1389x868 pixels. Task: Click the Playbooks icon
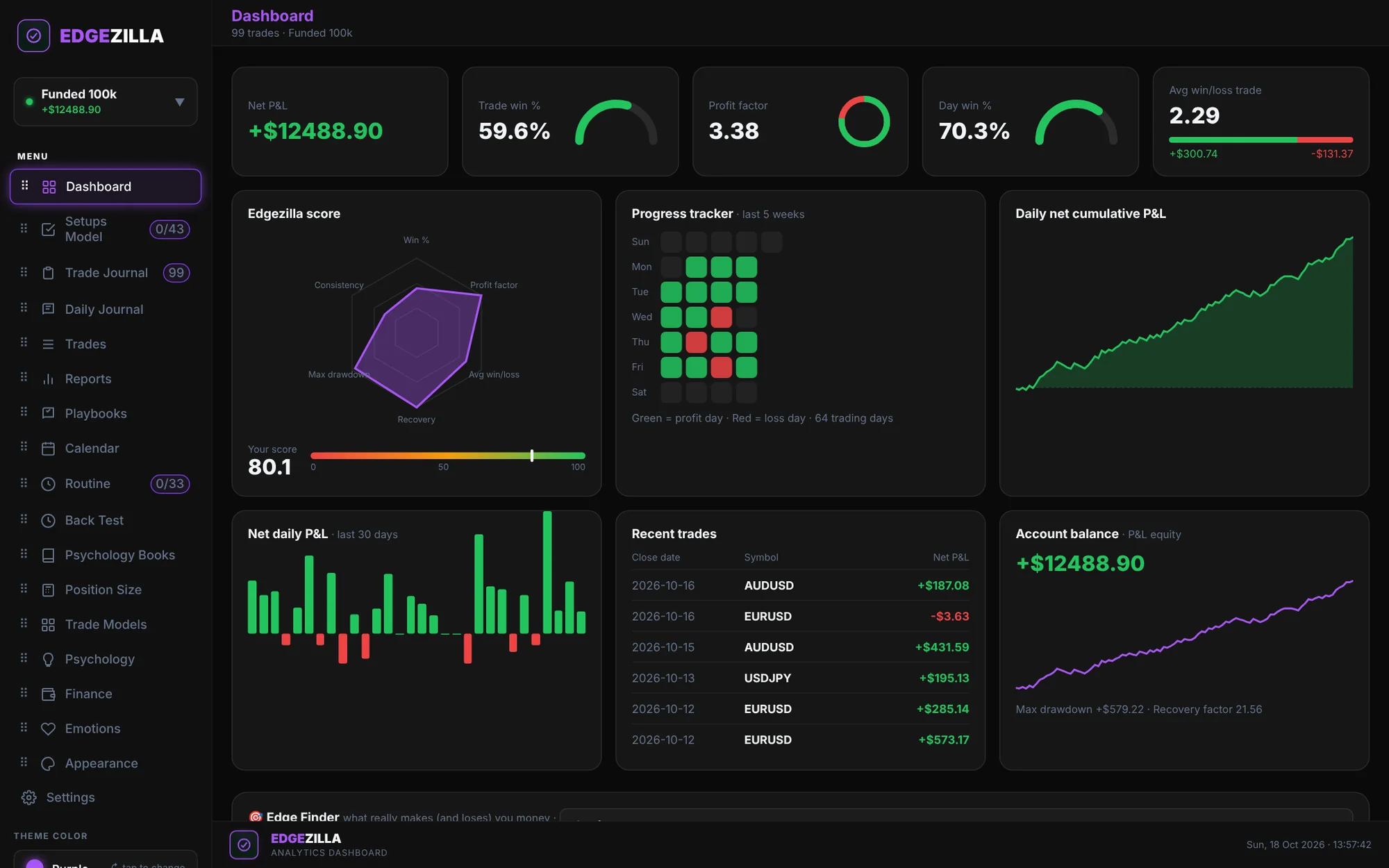[48, 413]
